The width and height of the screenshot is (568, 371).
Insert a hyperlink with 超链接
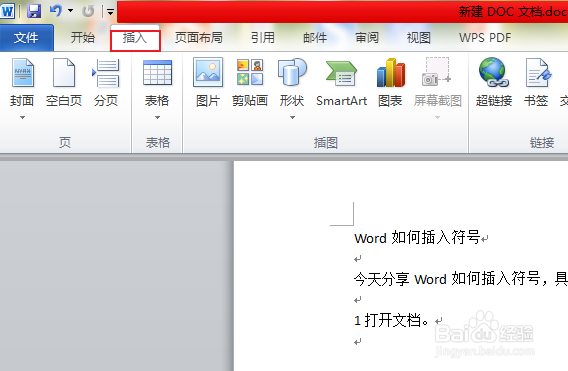click(x=494, y=83)
